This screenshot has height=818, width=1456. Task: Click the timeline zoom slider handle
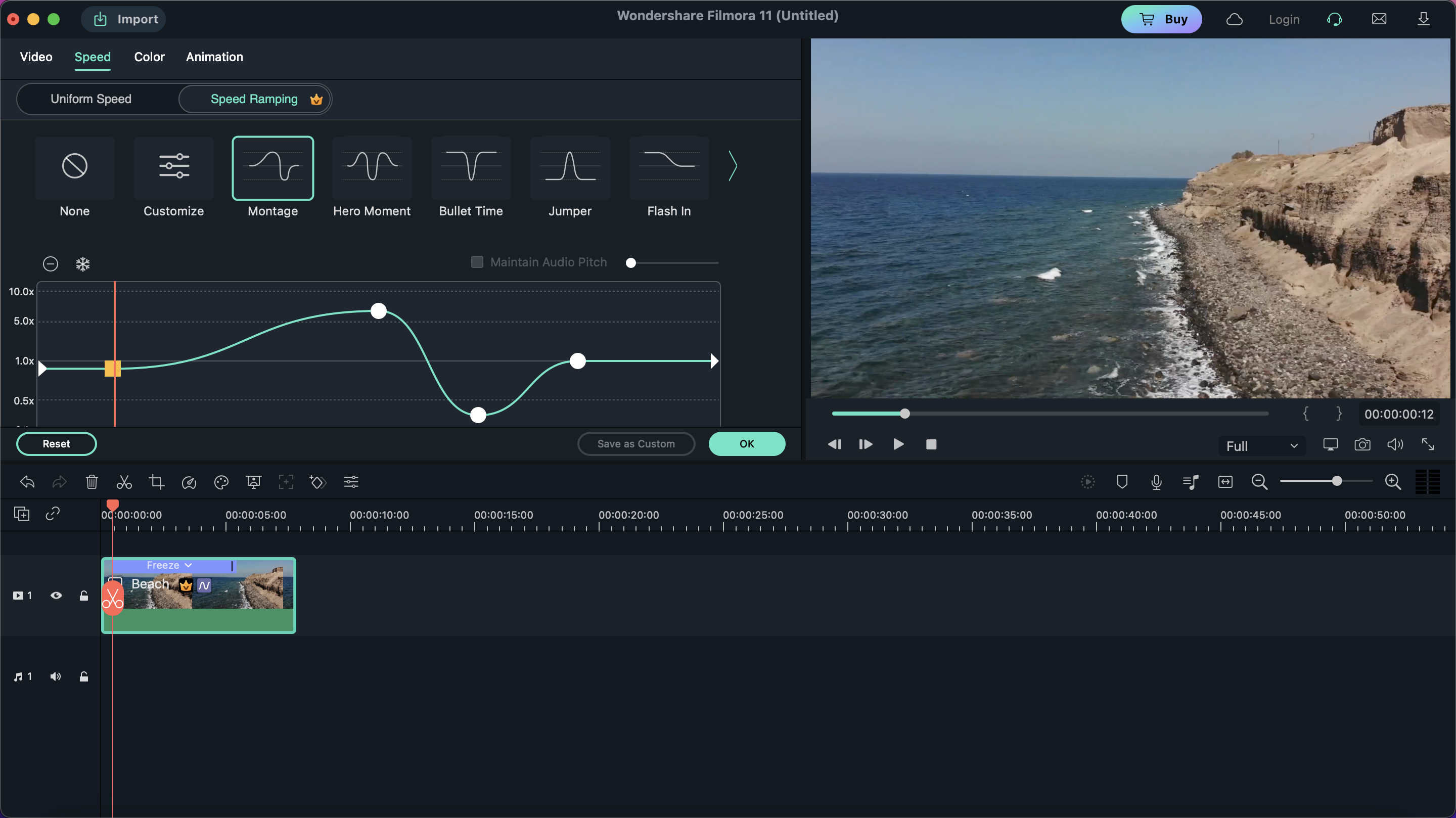pos(1337,481)
